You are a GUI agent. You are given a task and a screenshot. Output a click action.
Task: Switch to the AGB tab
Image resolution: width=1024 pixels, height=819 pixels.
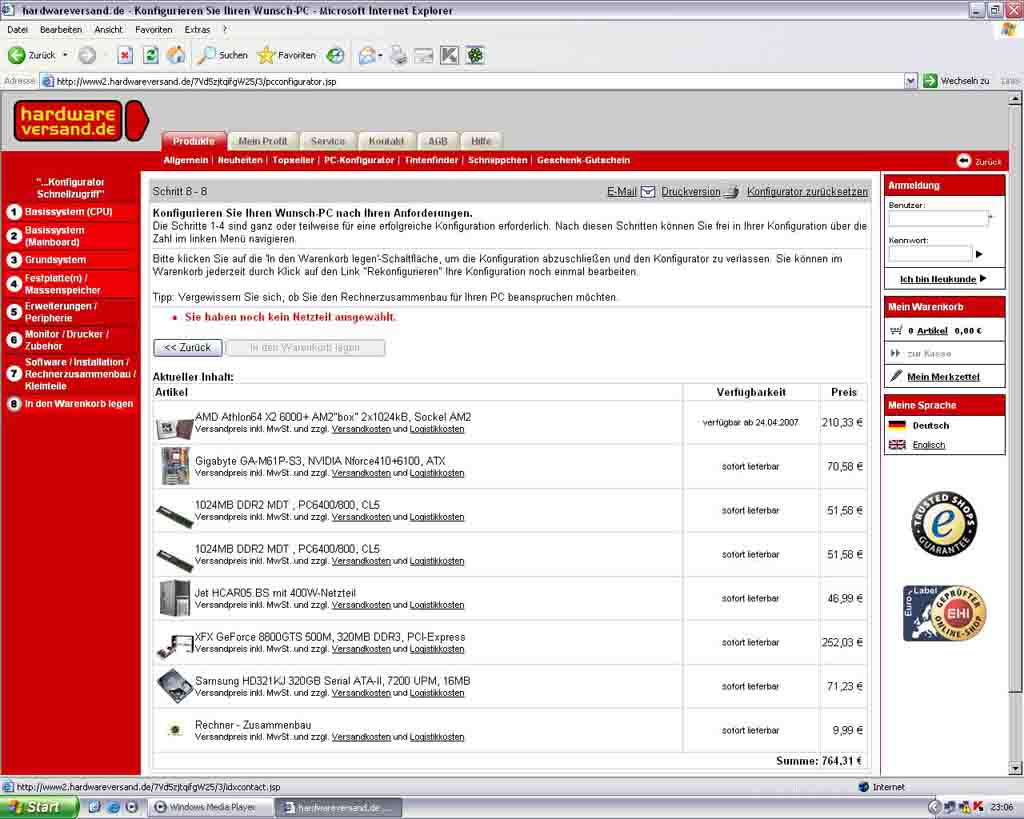(438, 140)
